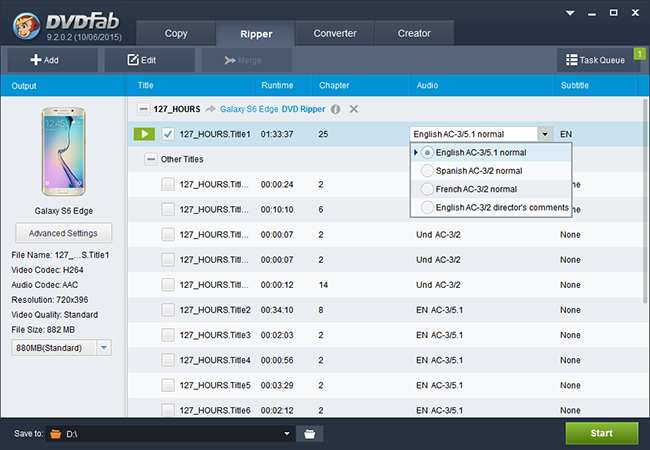Click the Edit button
650x450 pixels.
click(150, 60)
